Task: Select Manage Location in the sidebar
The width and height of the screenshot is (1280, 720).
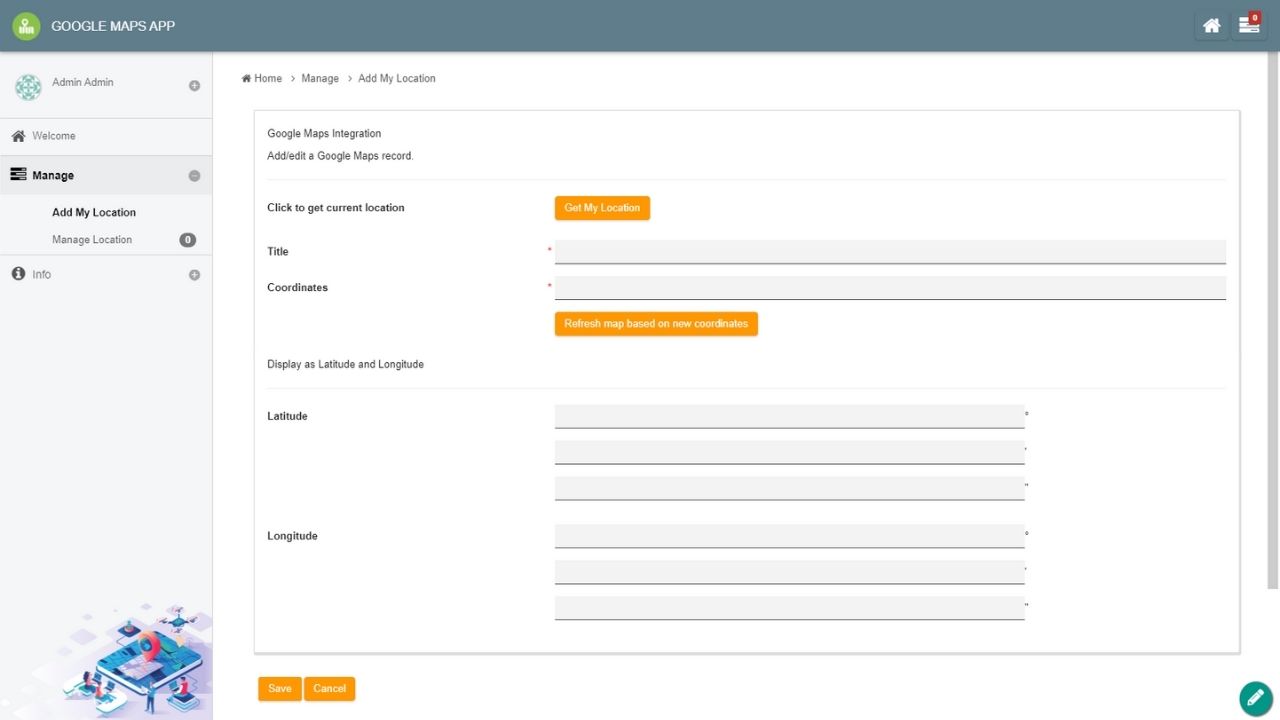Action: click(x=92, y=240)
